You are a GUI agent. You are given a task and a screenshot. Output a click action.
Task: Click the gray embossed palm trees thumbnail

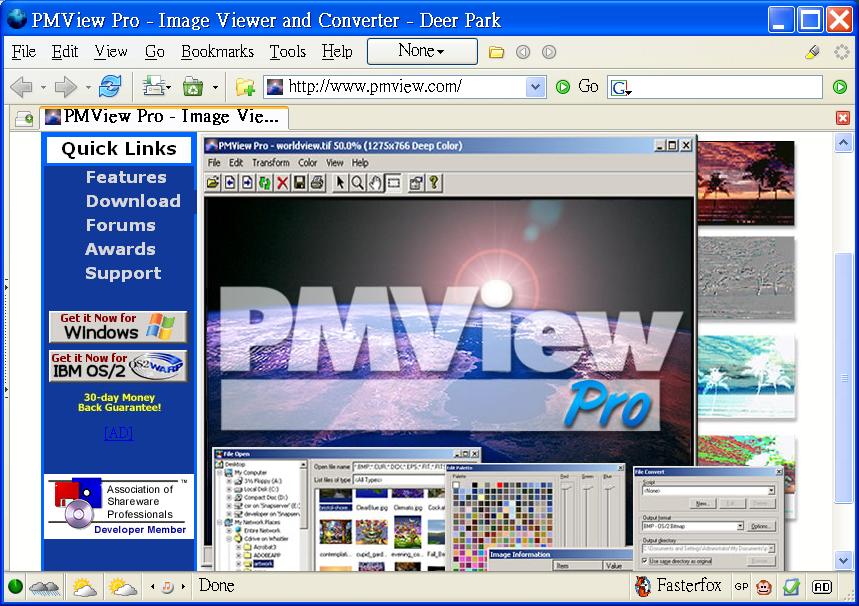[x=746, y=278]
